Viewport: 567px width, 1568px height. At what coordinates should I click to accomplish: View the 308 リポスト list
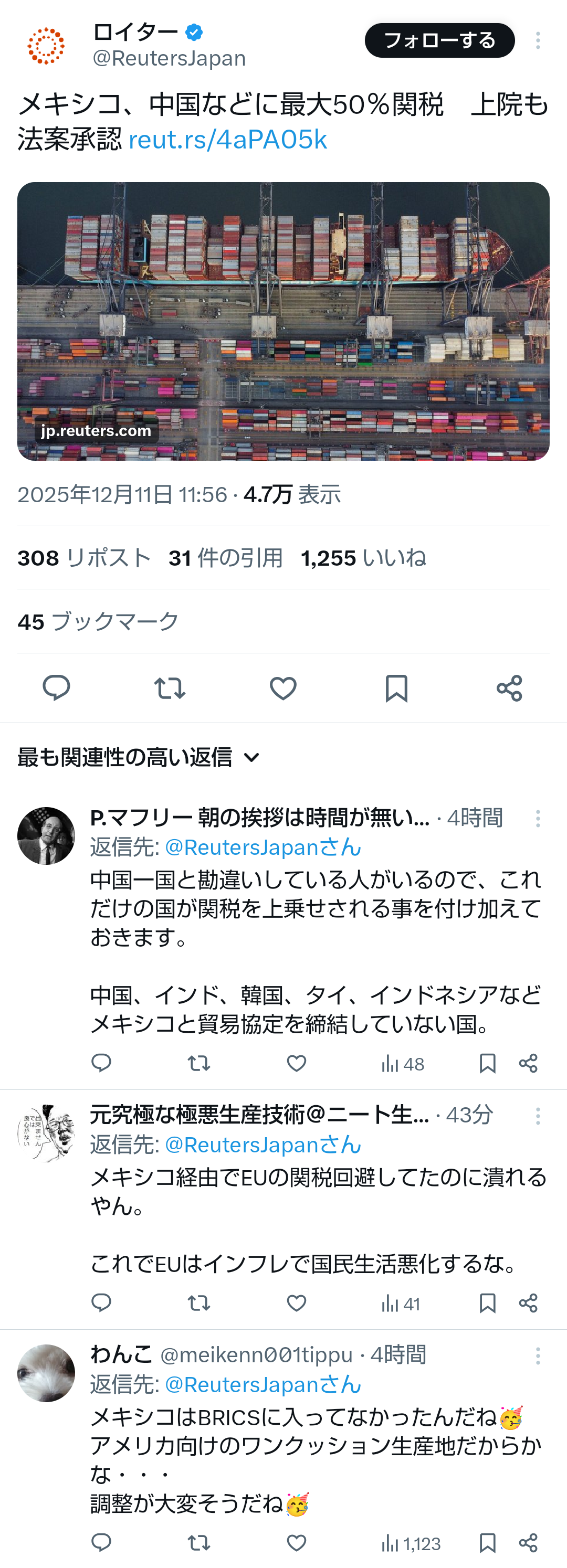click(84, 558)
